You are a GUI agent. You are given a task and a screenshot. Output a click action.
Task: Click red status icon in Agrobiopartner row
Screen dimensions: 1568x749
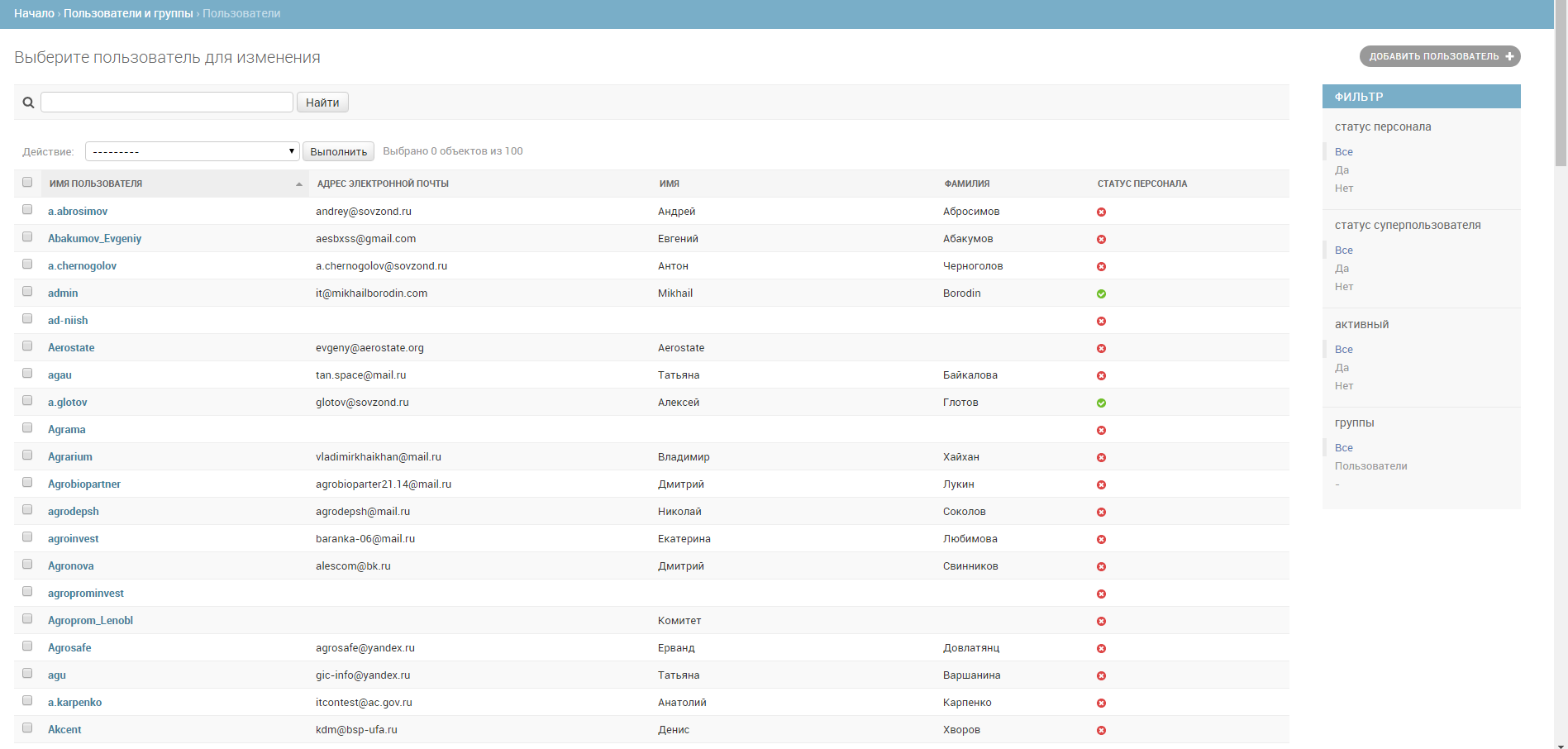[x=1101, y=485]
